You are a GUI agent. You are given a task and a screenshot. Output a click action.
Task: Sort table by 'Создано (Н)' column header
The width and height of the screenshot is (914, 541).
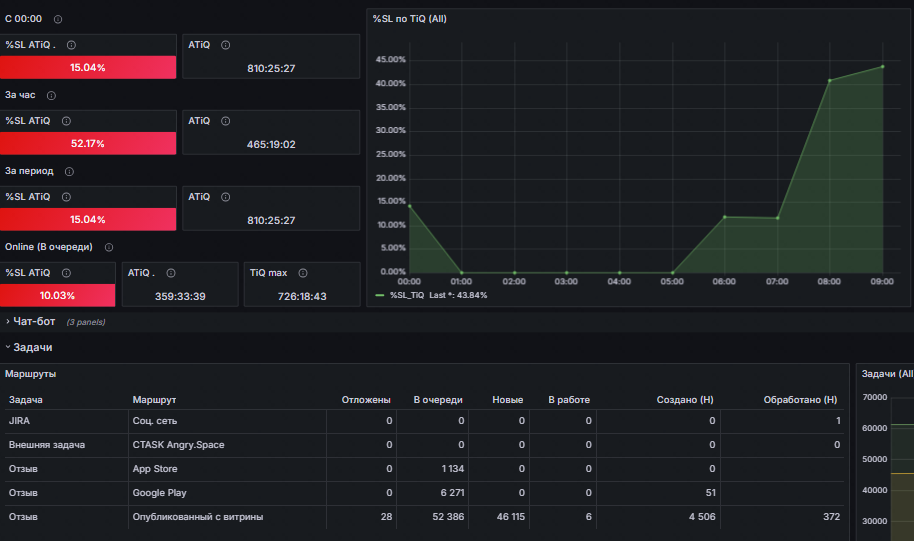[x=685, y=400]
